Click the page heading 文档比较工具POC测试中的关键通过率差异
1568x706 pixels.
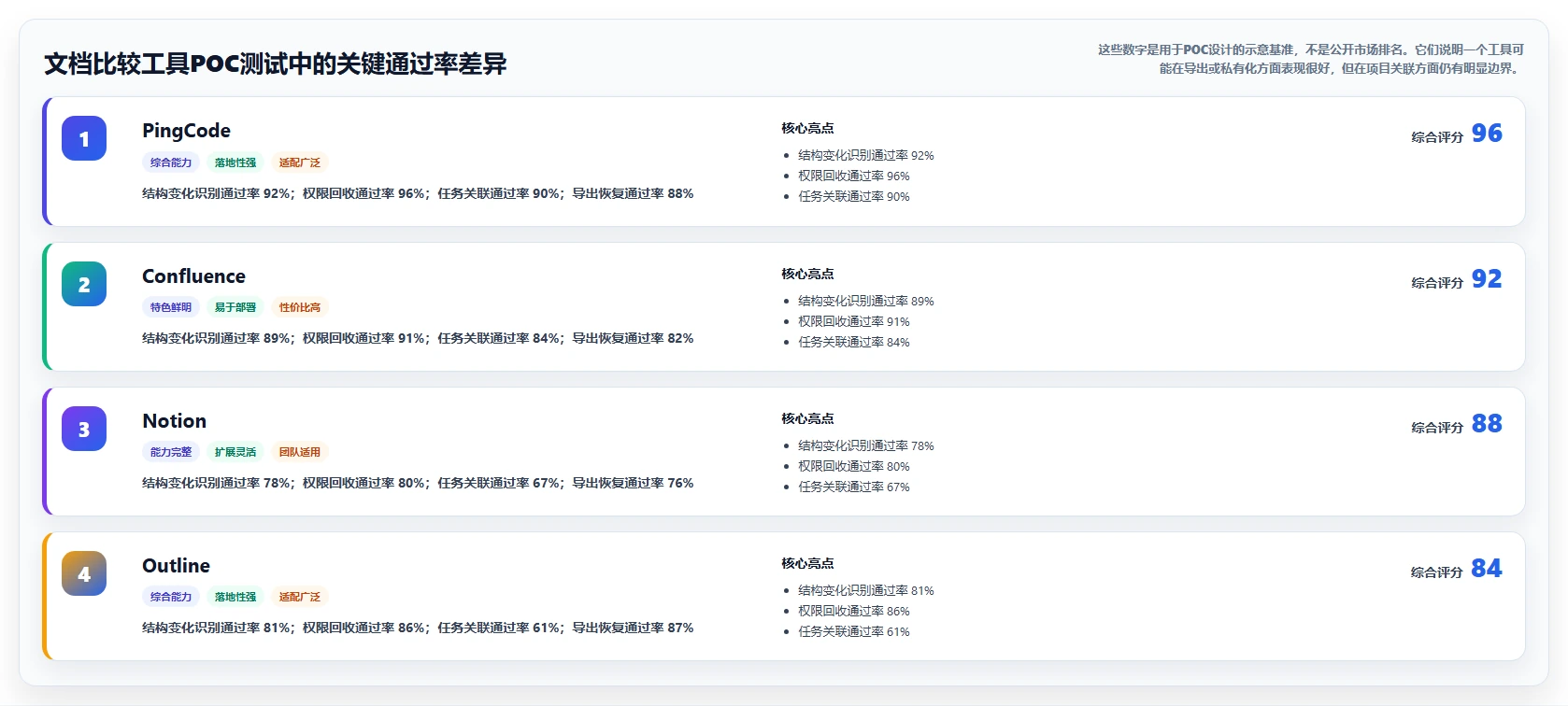276,64
